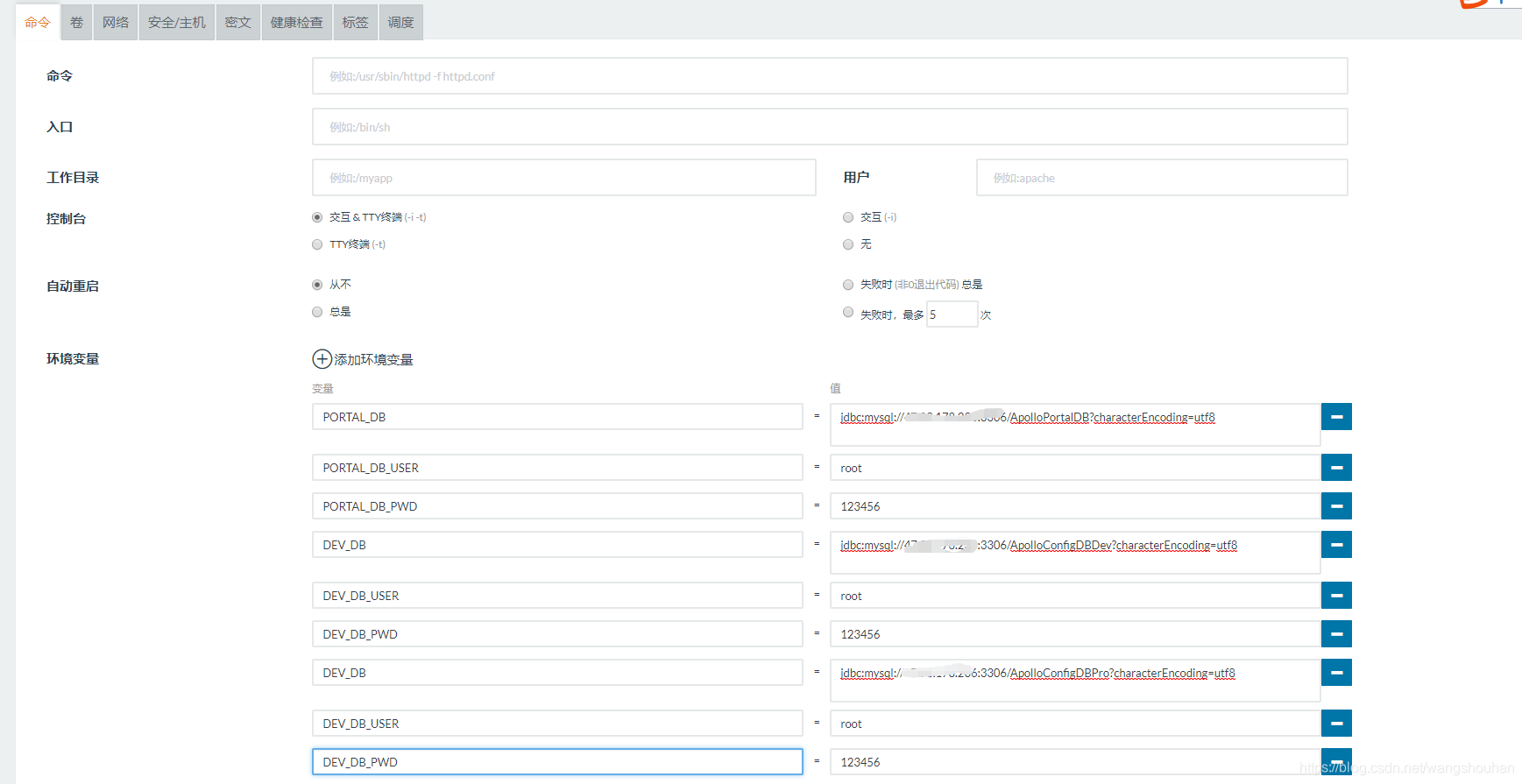1522x784 pixels.
Task: Click the max retry count field showing 5
Action: tap(952, 314)
